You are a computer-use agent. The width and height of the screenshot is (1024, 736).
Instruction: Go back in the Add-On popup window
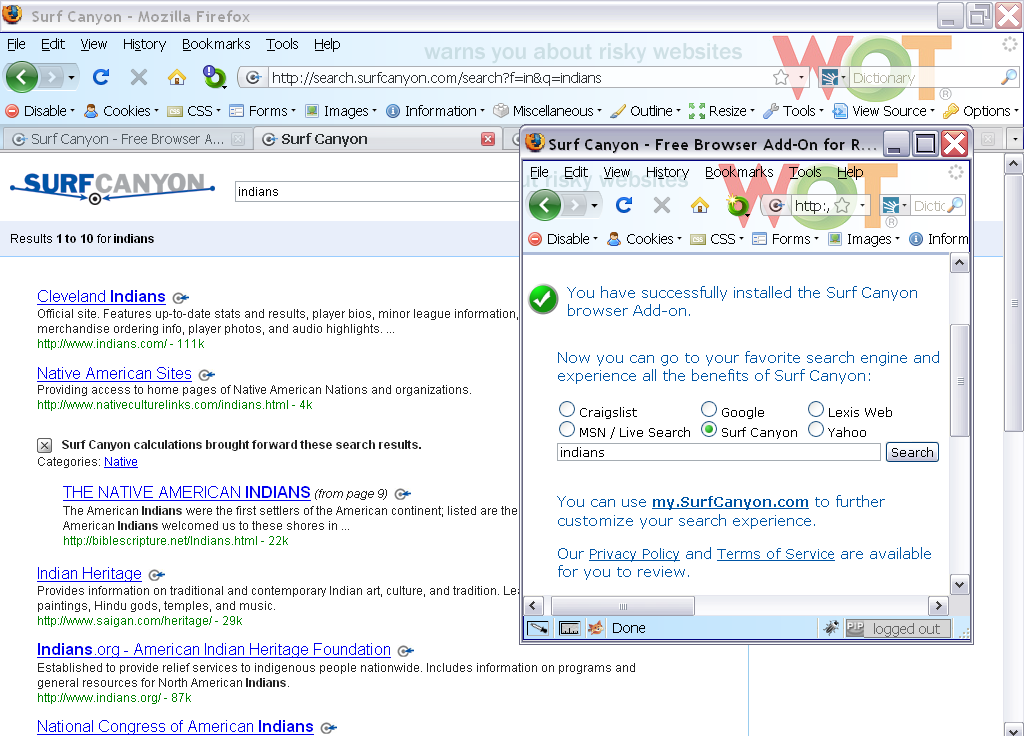point(545,206)
